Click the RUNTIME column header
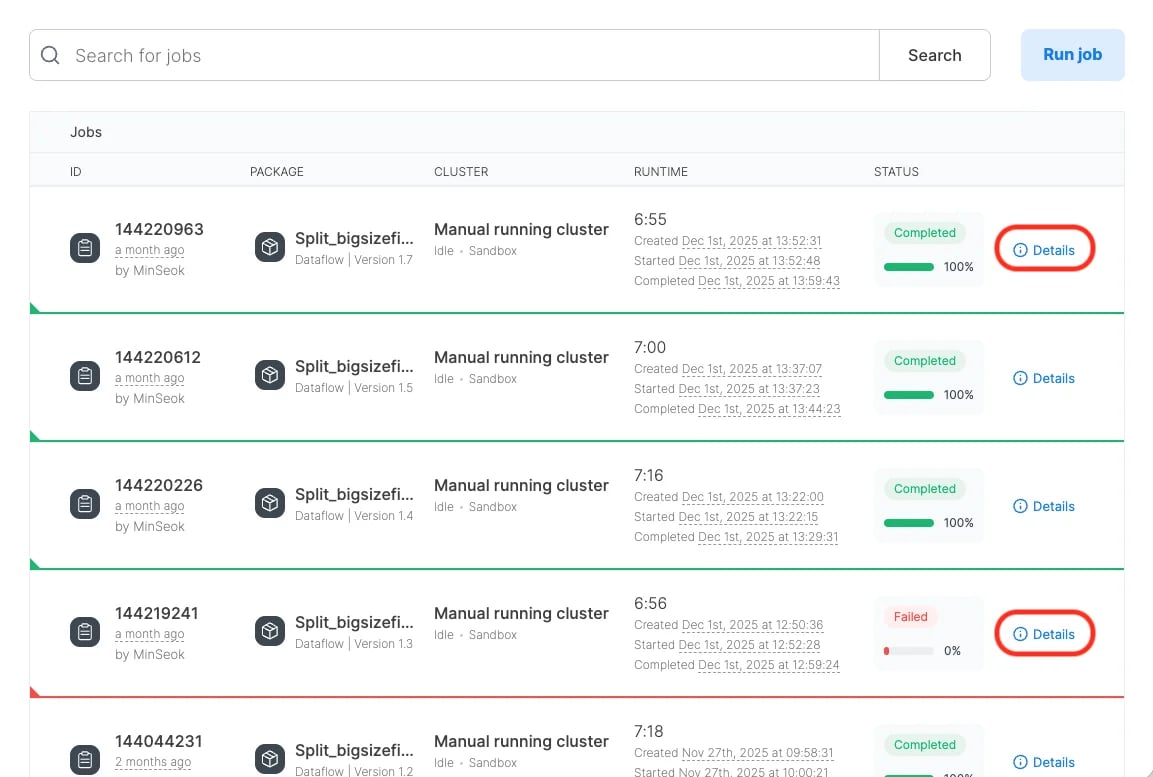This screenshot has width=1153, height=777. coord(660,171)
